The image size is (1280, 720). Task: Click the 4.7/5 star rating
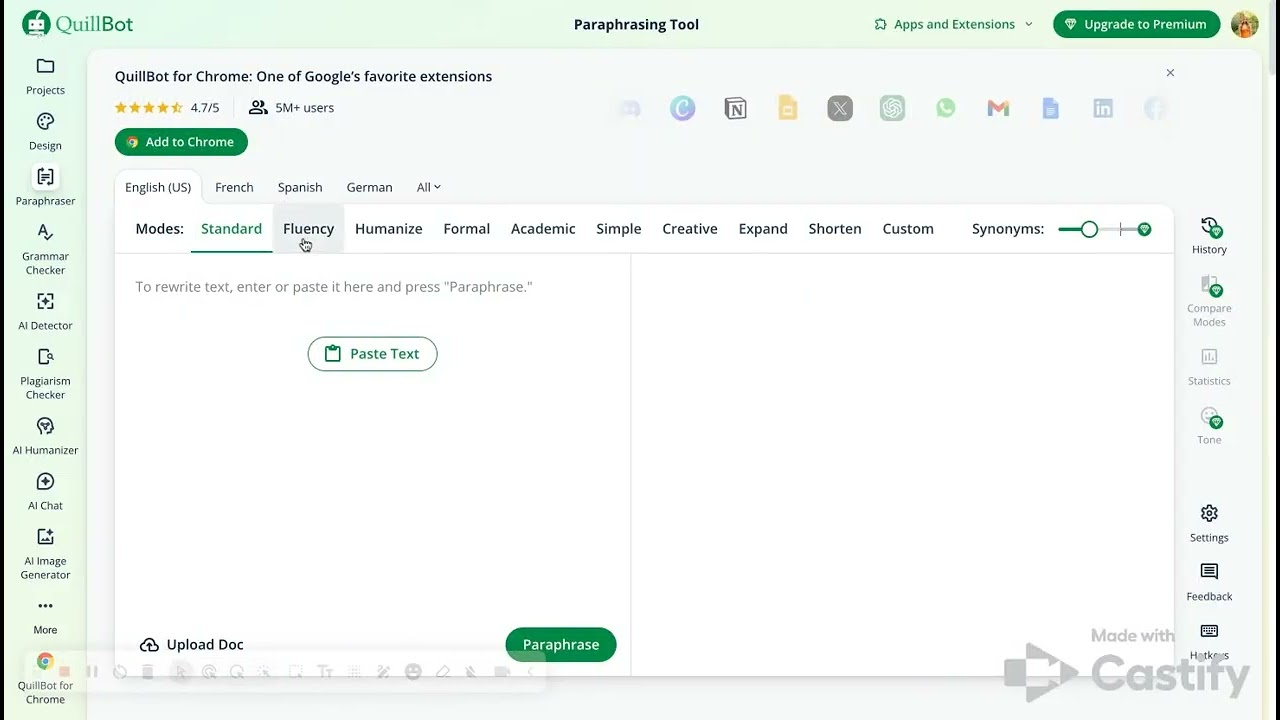(167, 108)
